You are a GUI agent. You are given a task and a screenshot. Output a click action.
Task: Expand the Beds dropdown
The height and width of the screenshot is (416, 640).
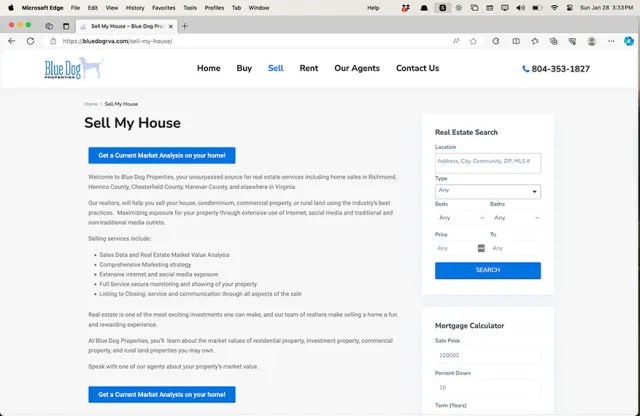pyautogui.click(x=461, y=218)
